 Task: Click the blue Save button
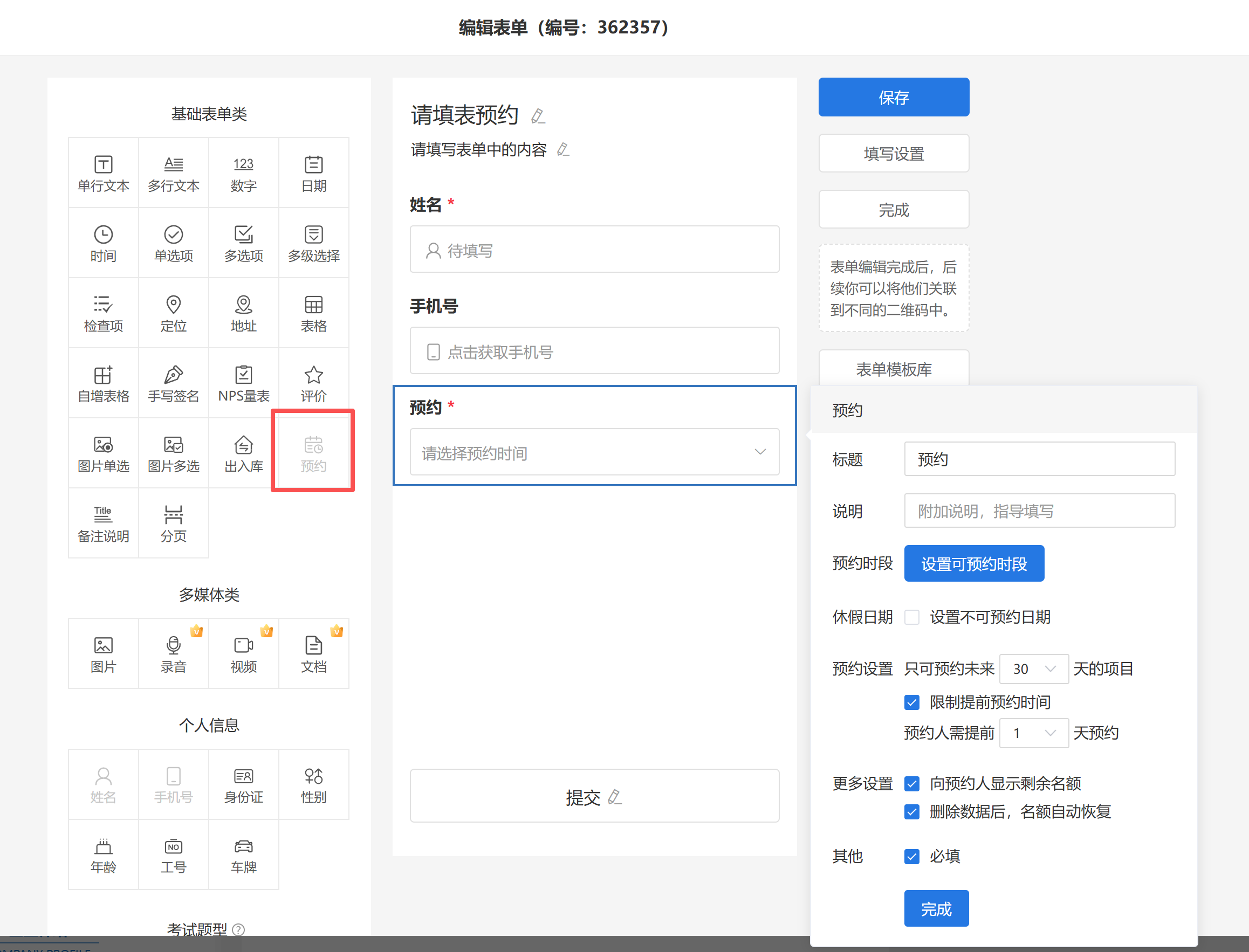point(894,98)
